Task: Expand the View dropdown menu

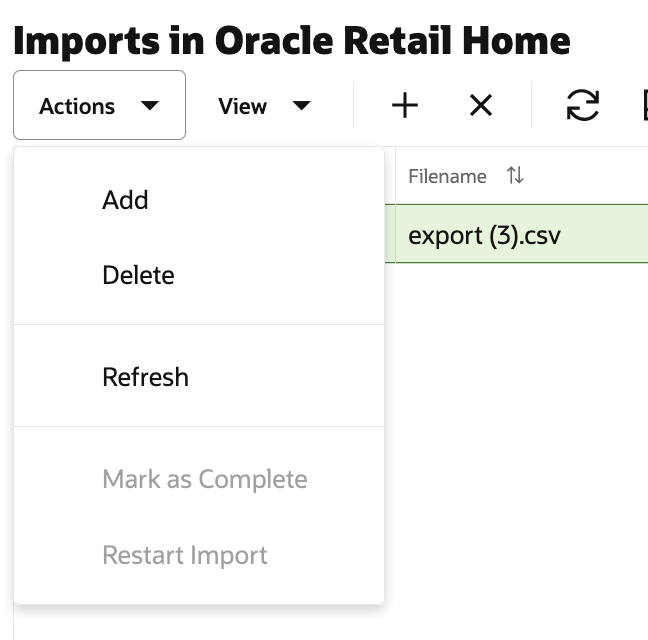Action: [x=264, y=106]
